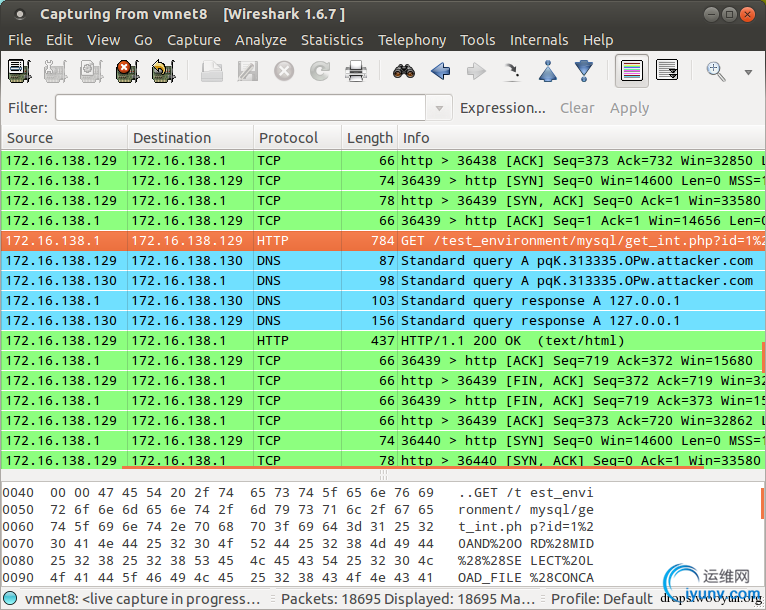The image size is (766, 610).
Task: Open the Capture menu
Action: pyautogui.click(x=194, y=40)
